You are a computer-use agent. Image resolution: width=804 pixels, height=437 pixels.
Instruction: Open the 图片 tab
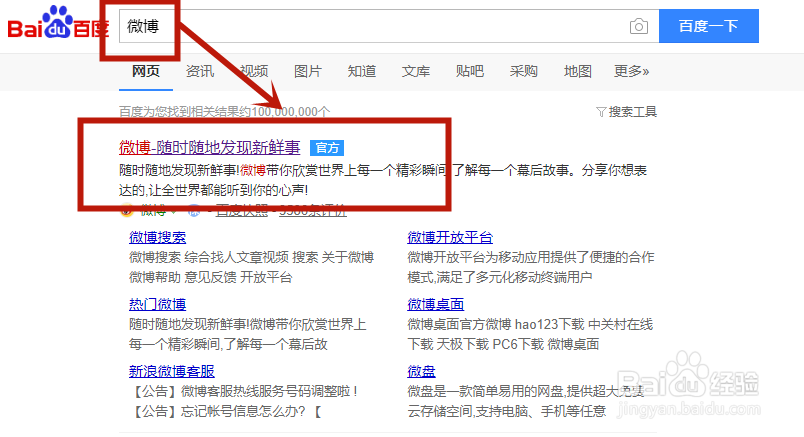click(x=308, y=71)
